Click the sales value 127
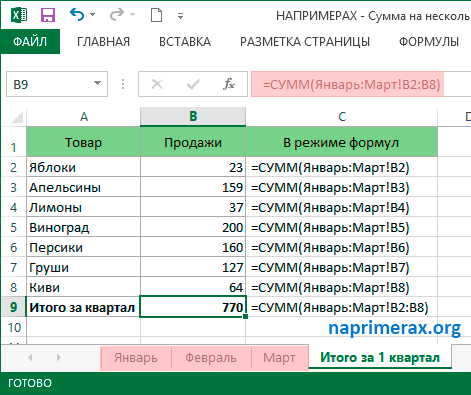This screenshot has width=471, height=395. 193,267
